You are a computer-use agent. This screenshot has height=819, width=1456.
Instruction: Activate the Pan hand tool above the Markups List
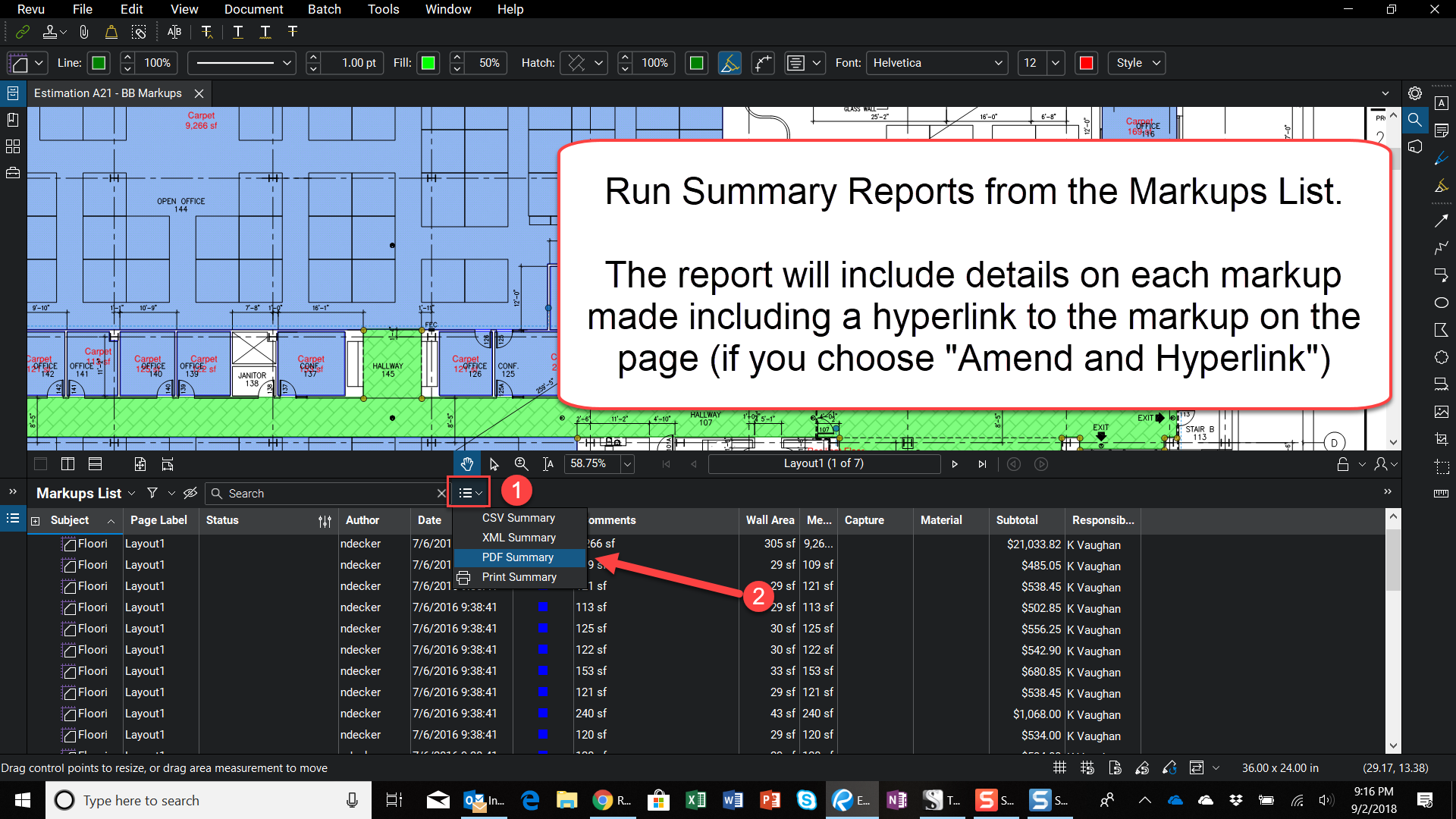click(x=467, y=463)
